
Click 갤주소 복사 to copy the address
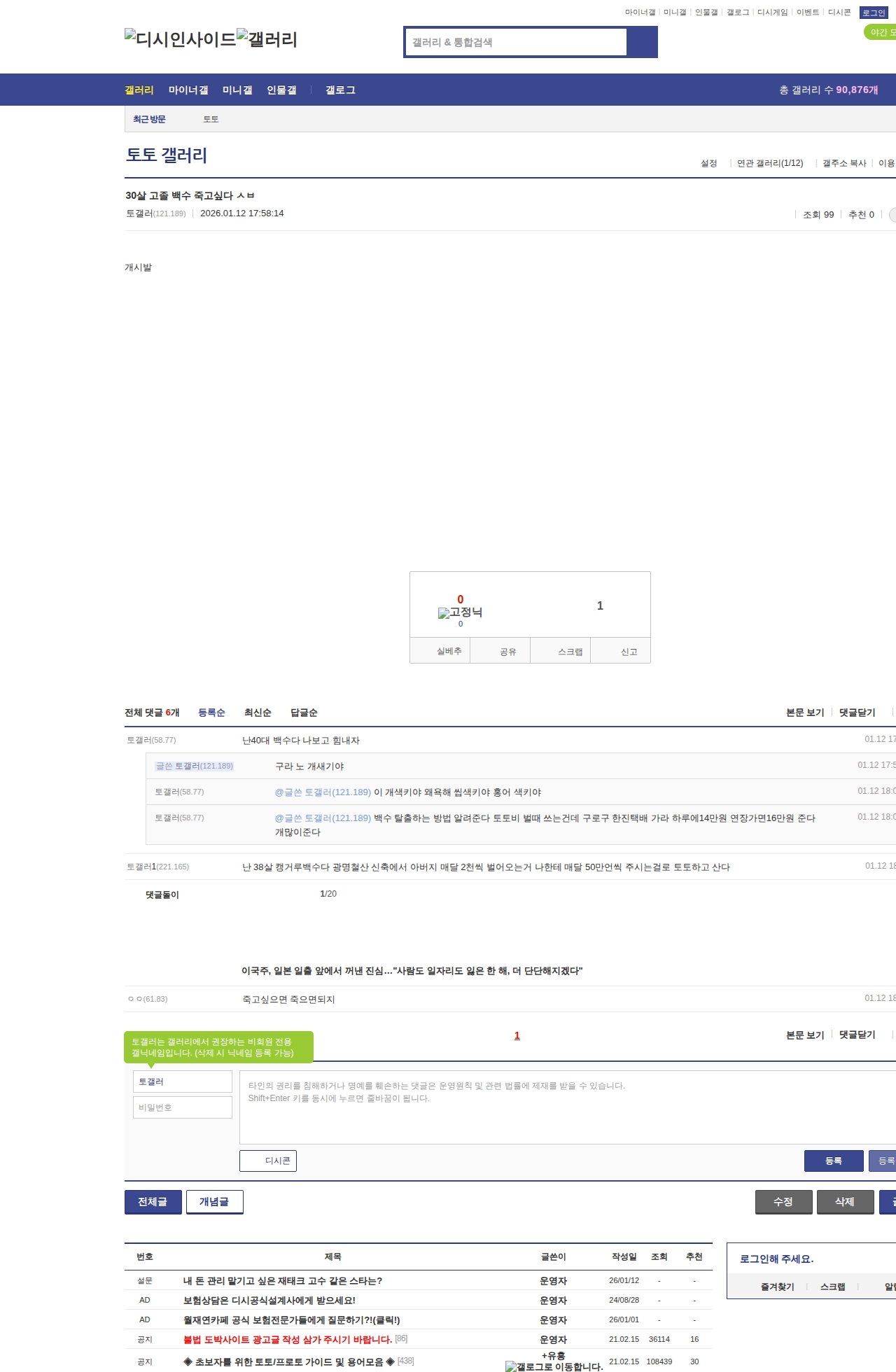pos(844,163)
